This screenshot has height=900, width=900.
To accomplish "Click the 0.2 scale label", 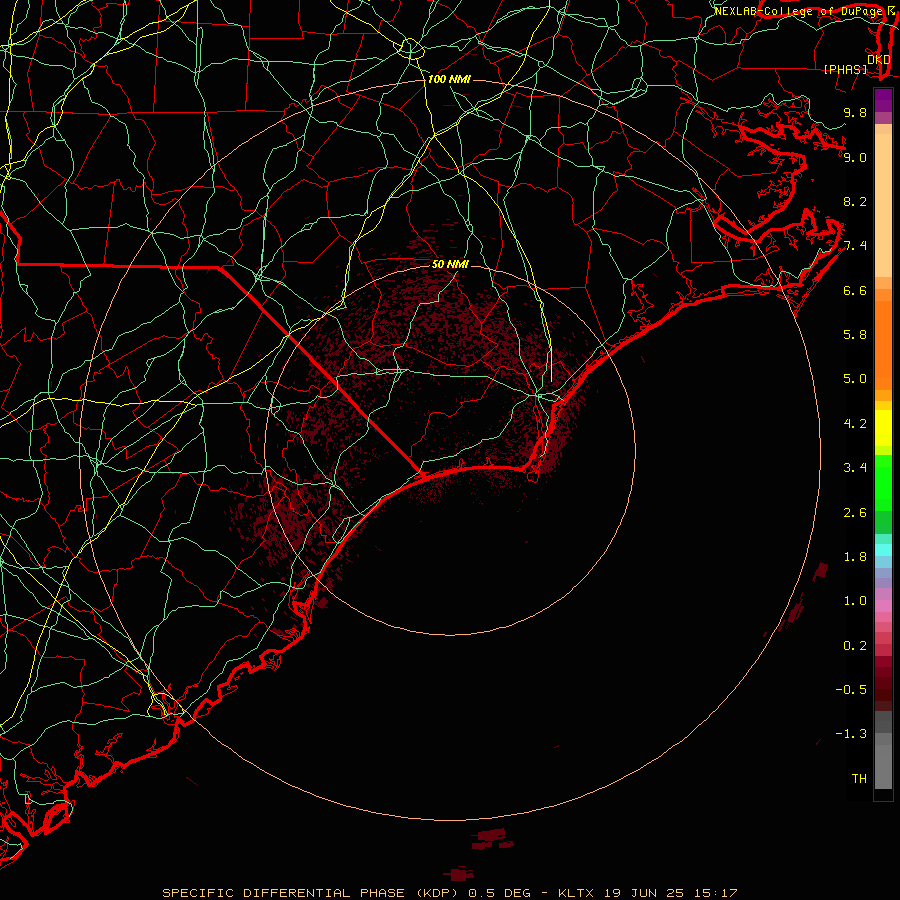I will click(855, 646).
